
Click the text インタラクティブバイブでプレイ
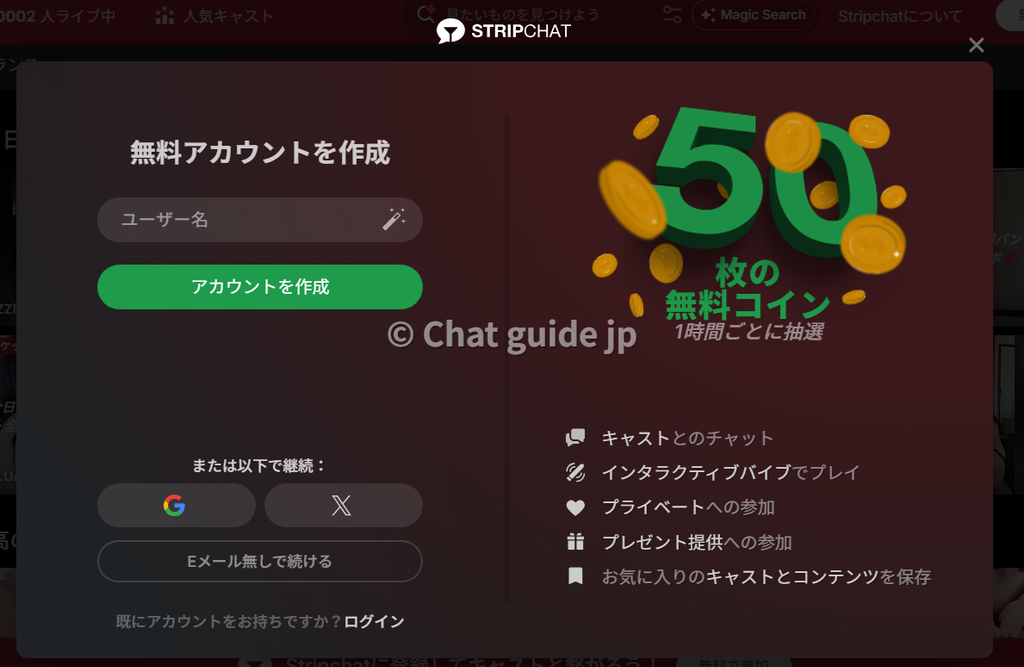coord(731,472)
